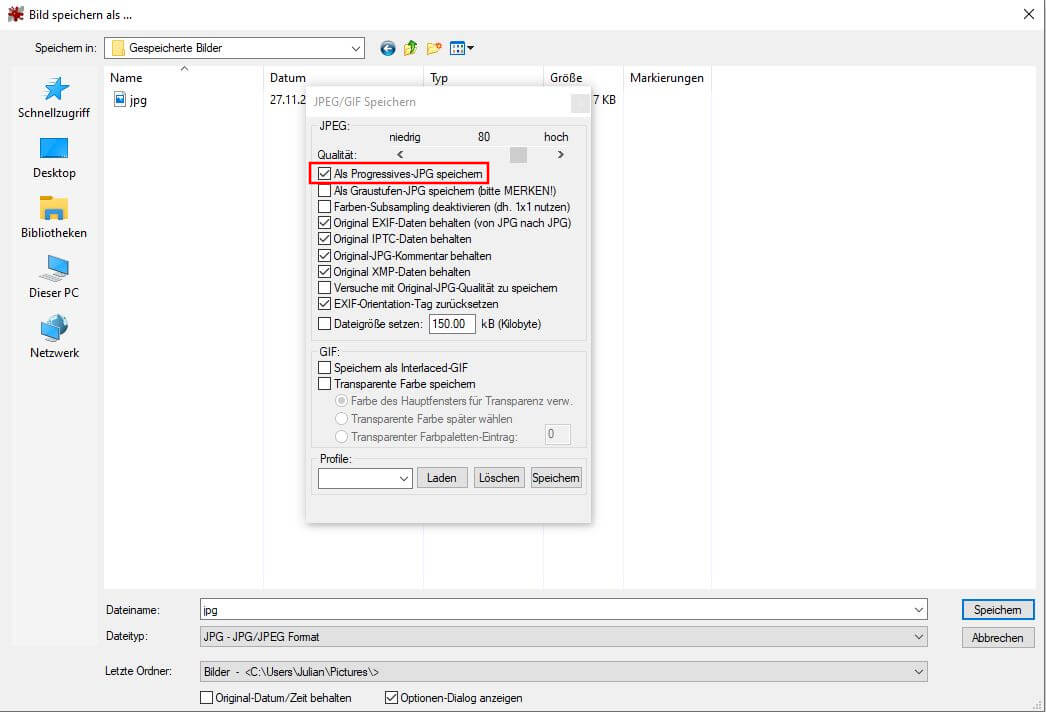1046x712 pixels.
Task: Click the palette entry number field
Action: [558, 434]
